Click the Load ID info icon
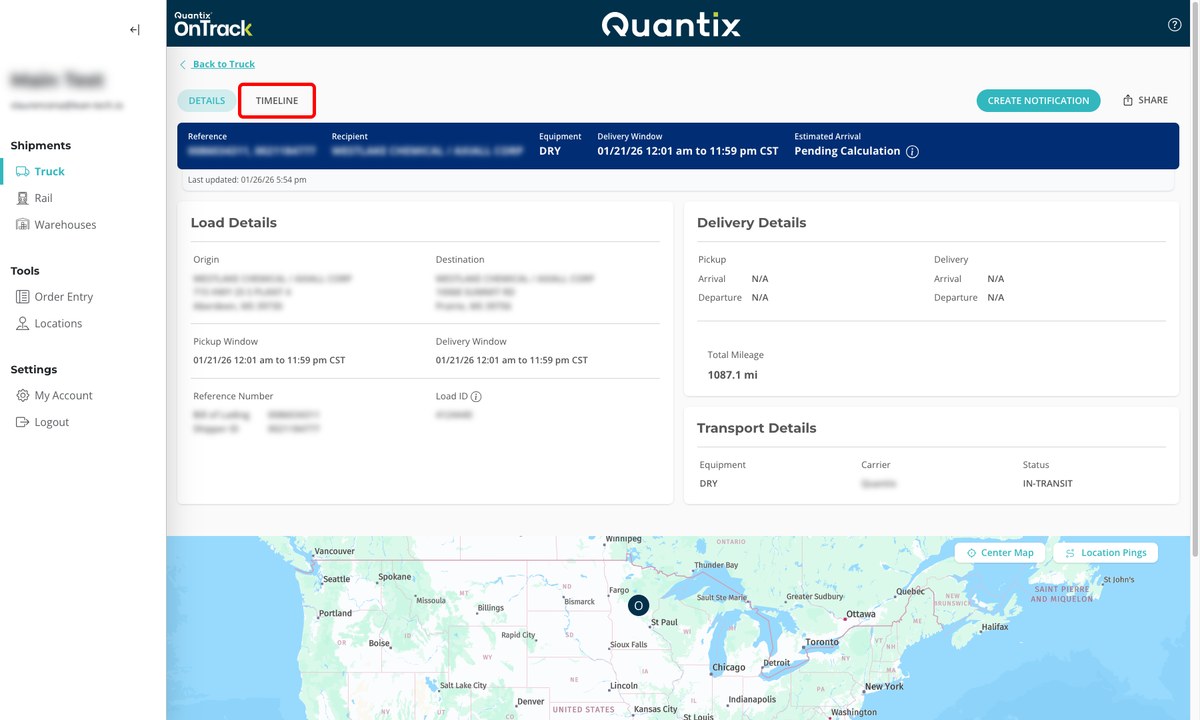The image size is (1200, 720). click(x=476, y=397)
